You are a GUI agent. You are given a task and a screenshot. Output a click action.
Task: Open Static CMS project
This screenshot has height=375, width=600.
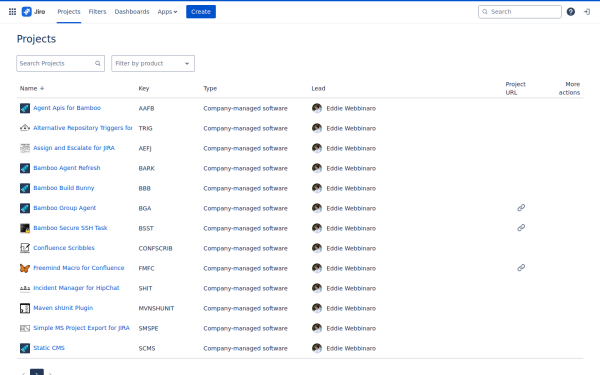point(49,348)
